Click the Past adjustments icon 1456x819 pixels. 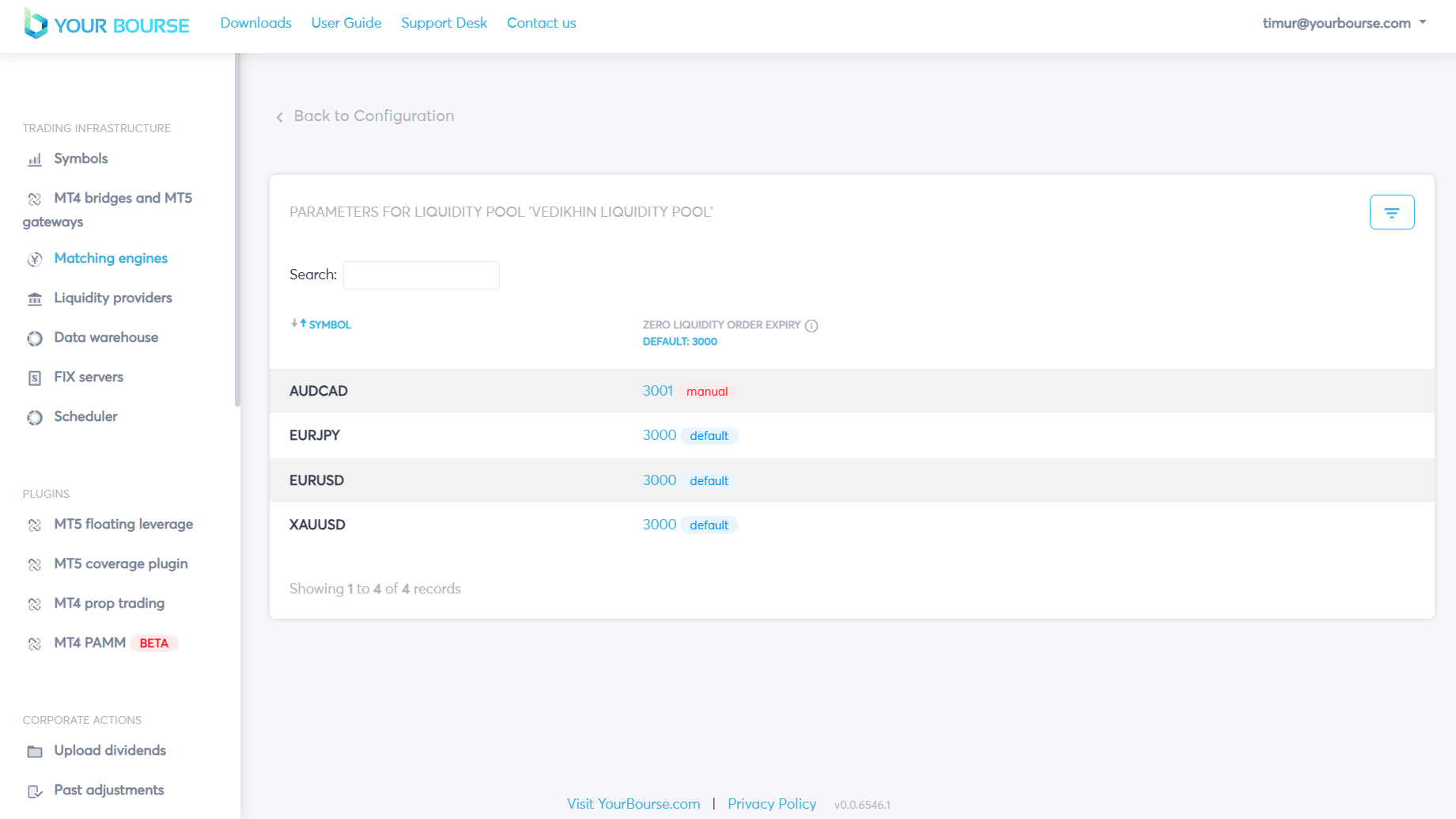[x=35, y=791]
